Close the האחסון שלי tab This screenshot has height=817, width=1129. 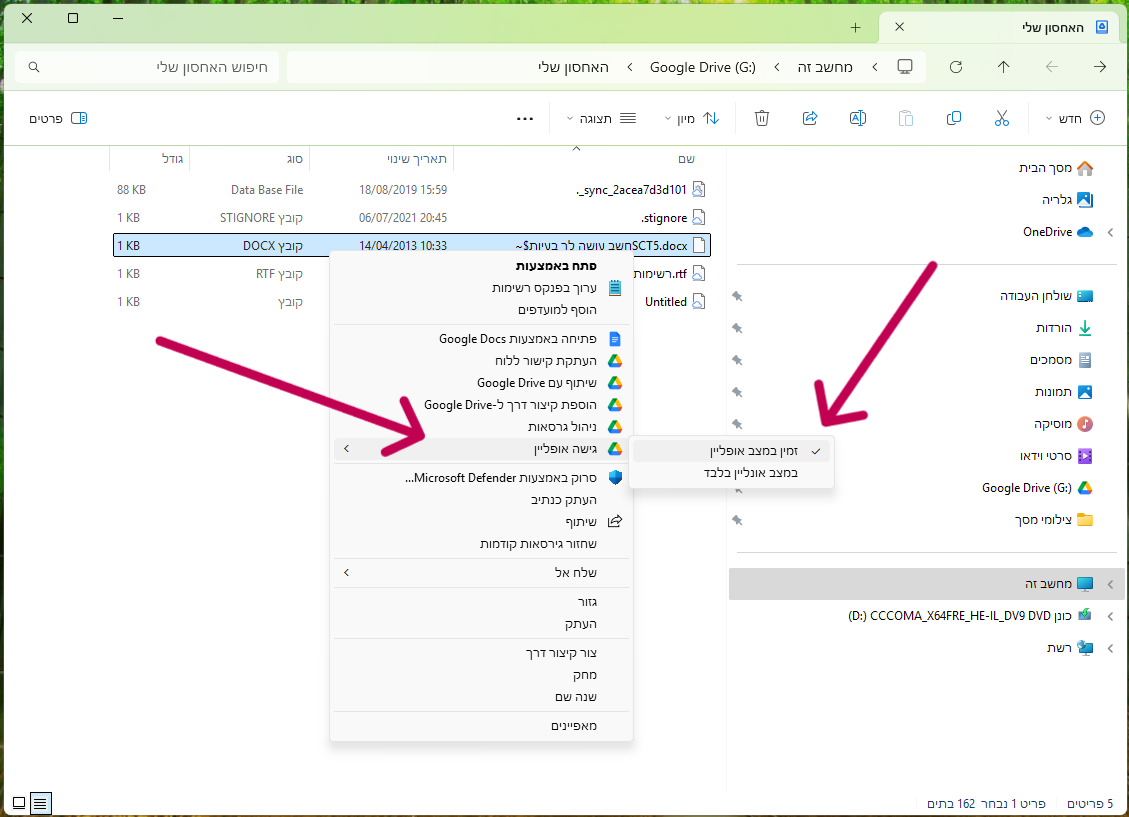coord(899,27)
